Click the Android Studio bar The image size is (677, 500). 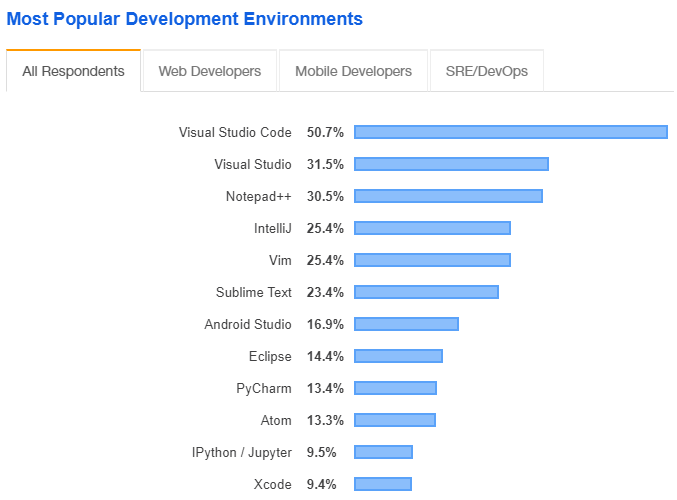[x=406, y=324]
